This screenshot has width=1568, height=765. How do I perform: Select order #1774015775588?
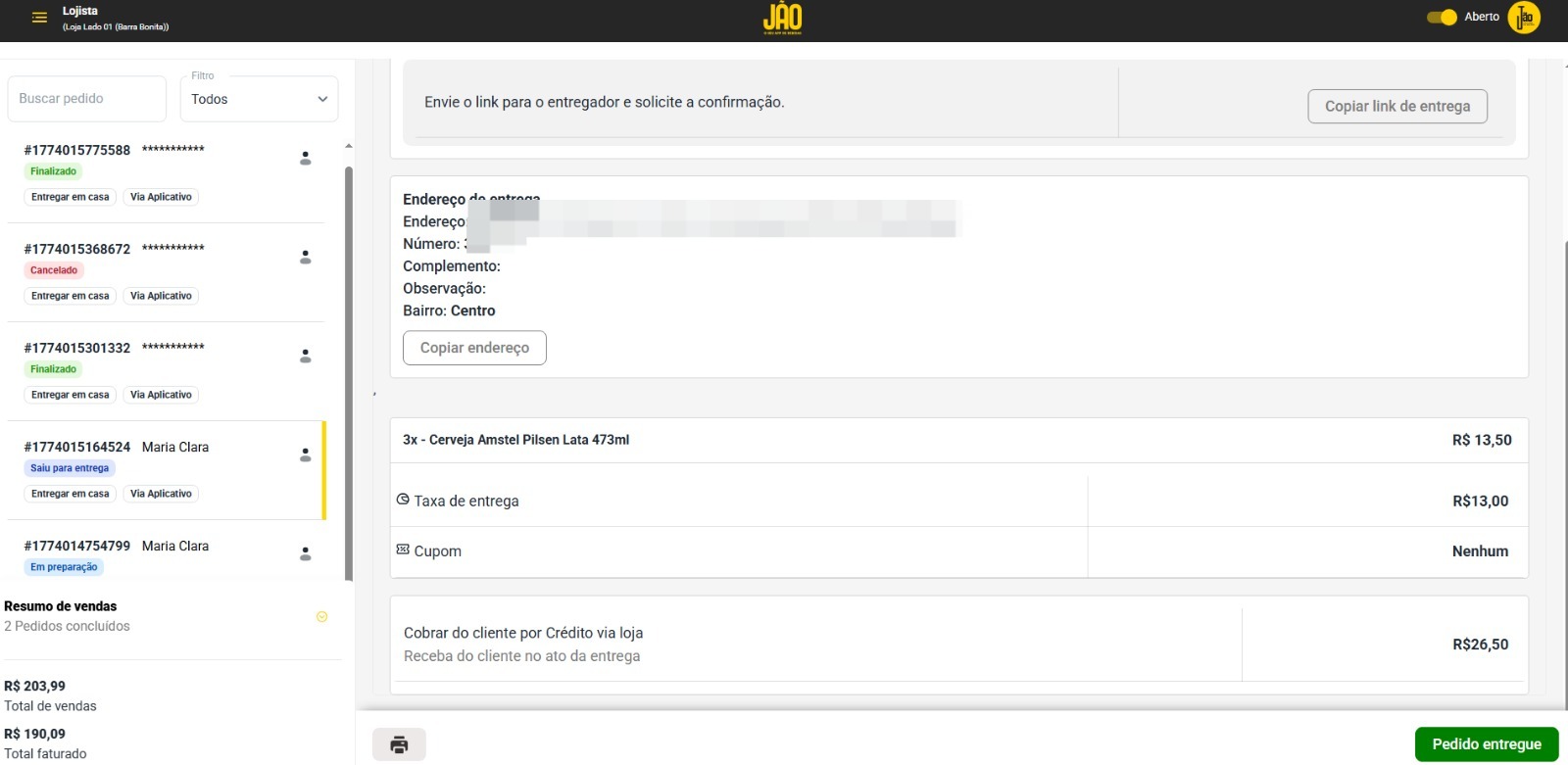pos(167,173)
